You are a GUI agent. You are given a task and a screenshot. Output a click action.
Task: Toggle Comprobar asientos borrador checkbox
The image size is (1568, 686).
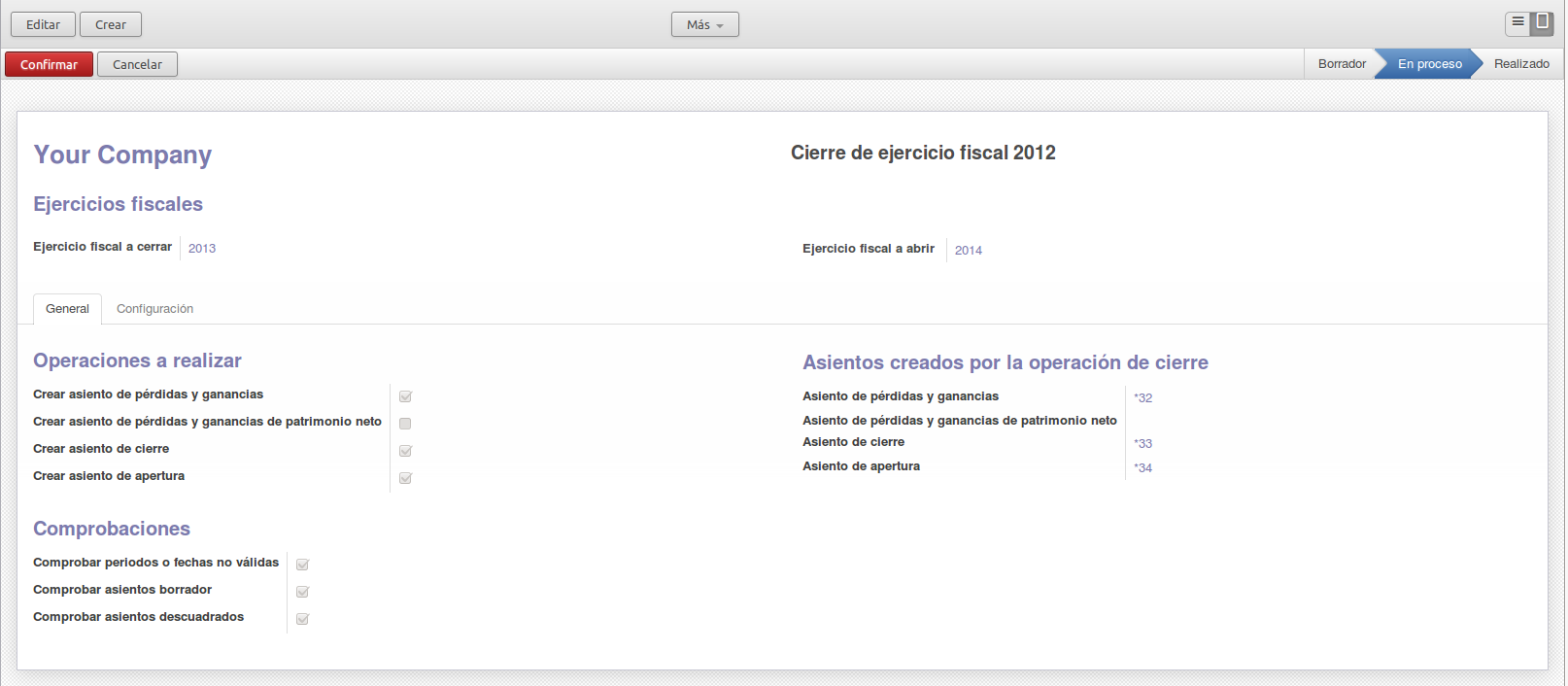point(302,592)
